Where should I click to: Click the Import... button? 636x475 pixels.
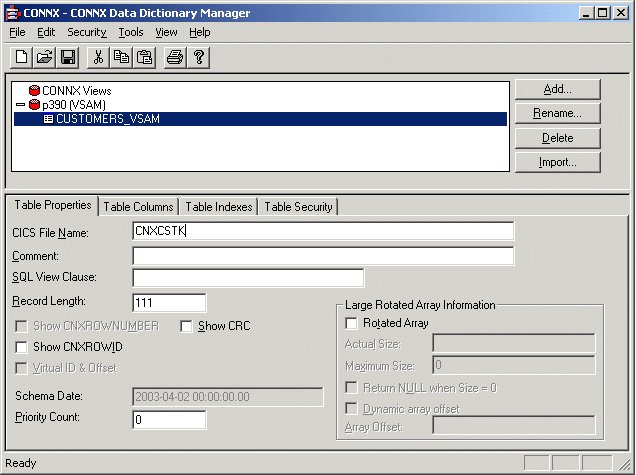point(558,162)
